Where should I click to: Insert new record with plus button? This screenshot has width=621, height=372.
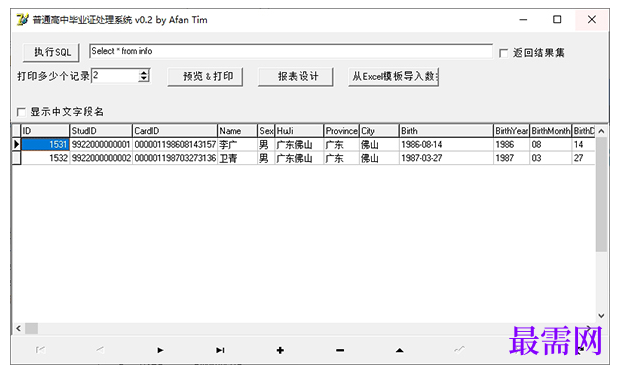[280, 350]
